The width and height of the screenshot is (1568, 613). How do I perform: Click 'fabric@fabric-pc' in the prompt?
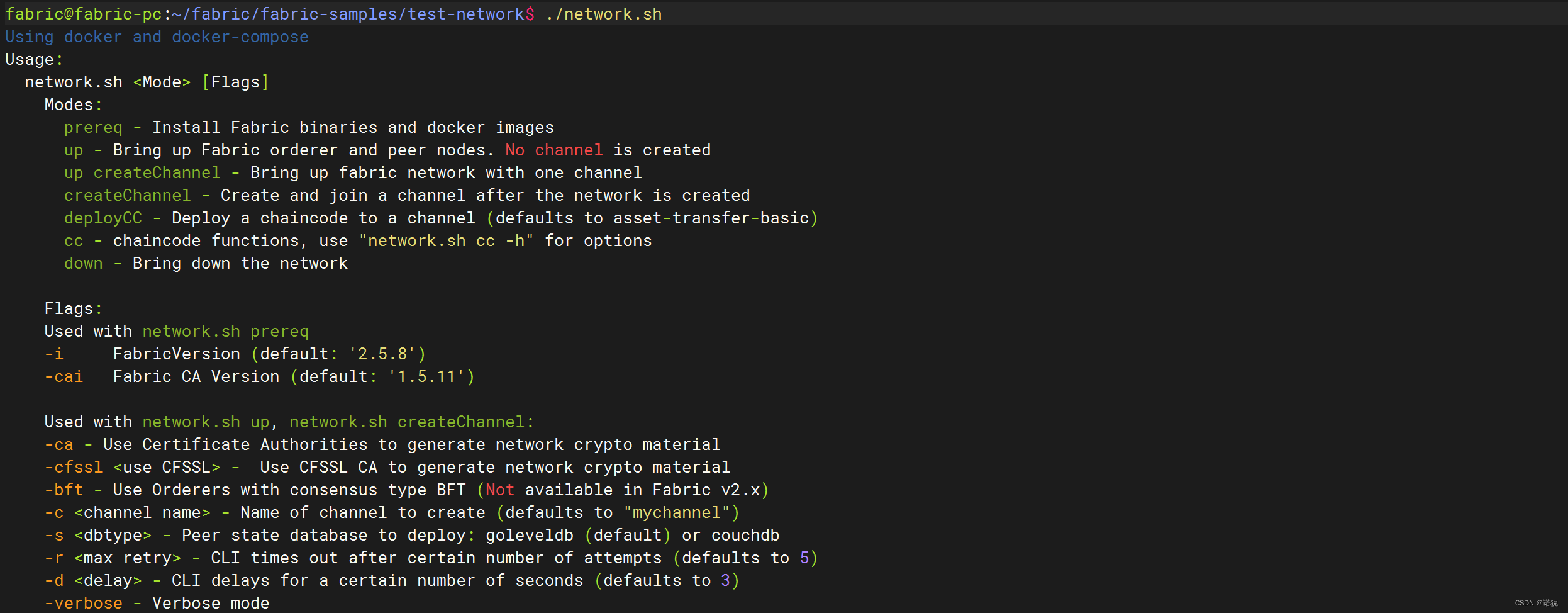(83, 14)
